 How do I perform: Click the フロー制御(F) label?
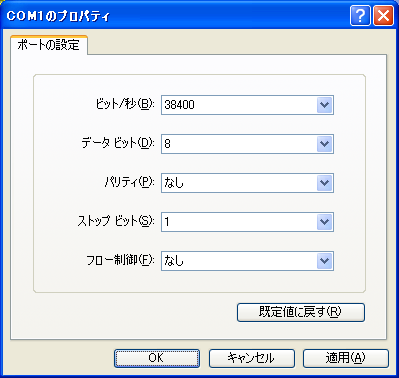pos(120,260)
